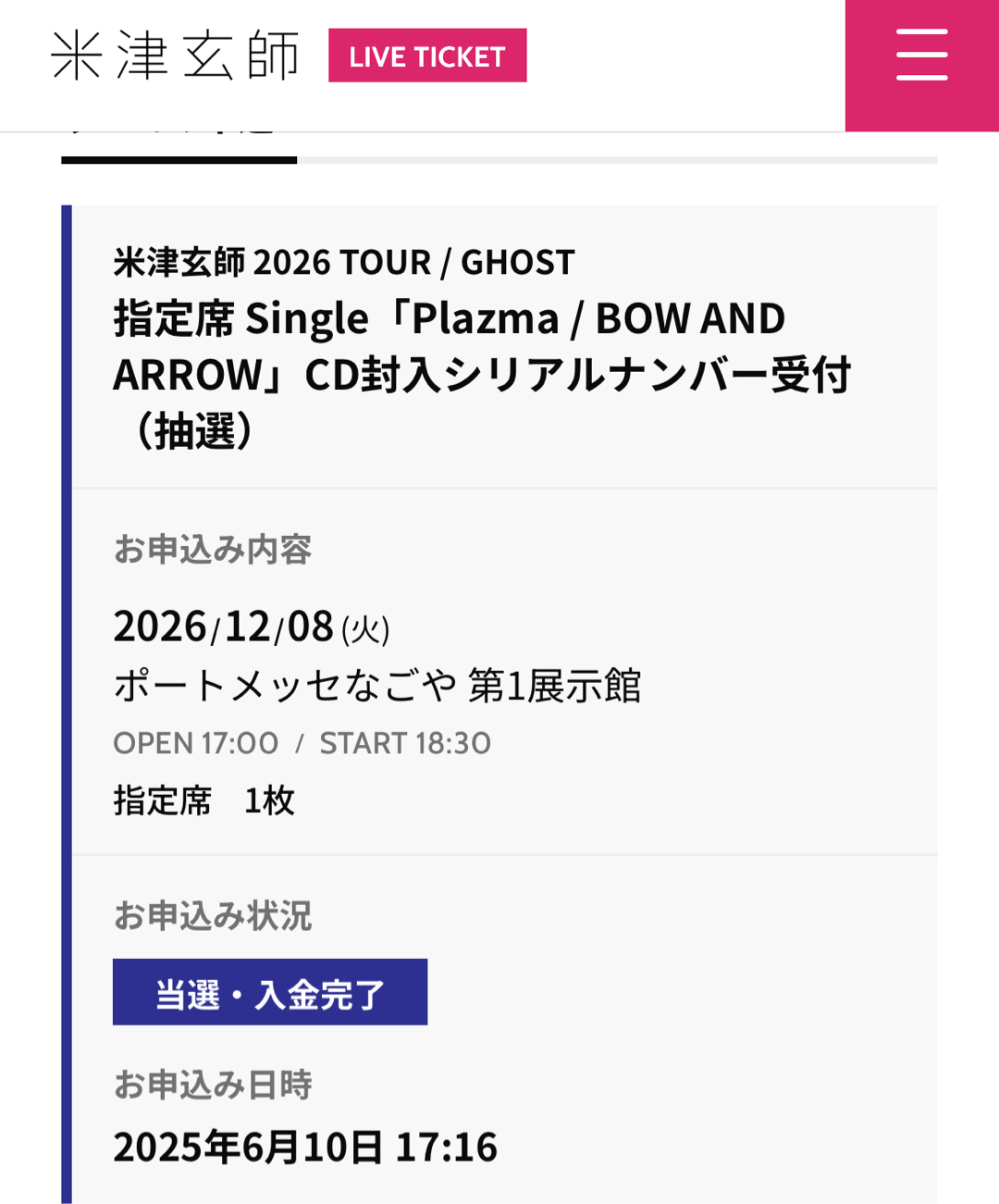Select the 当選・入金完了 status label
The image size is (999, 1204).
270,992
